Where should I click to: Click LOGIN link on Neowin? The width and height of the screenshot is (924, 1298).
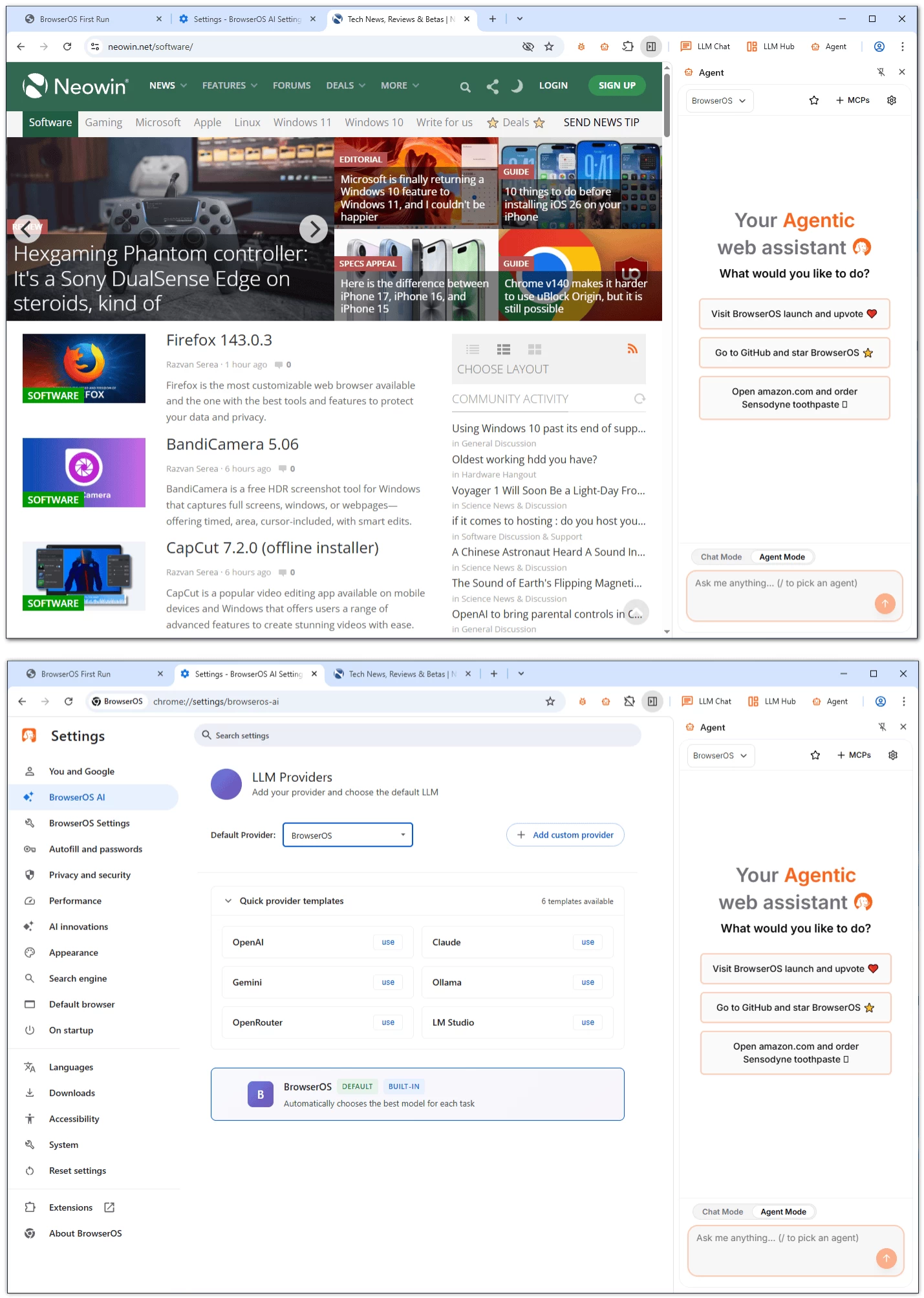pos(553,85)
